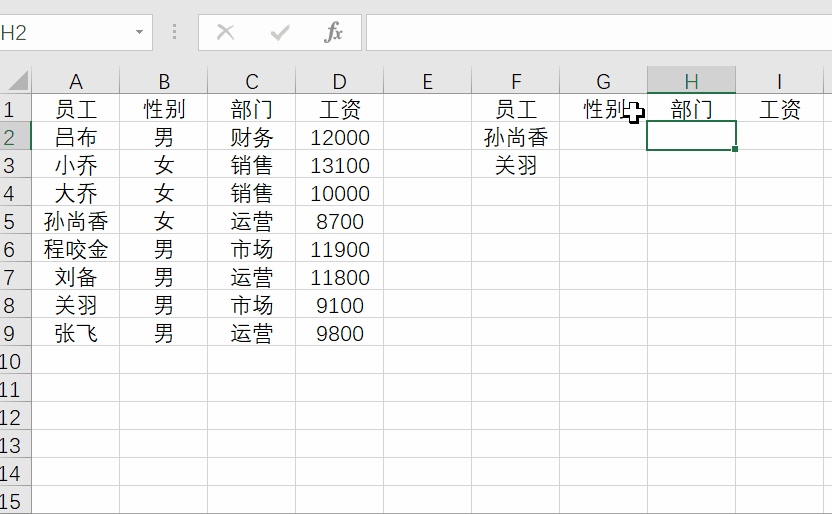Click cell F2 with 孙尚香
The image size is (832, 514).
(515, 137)
